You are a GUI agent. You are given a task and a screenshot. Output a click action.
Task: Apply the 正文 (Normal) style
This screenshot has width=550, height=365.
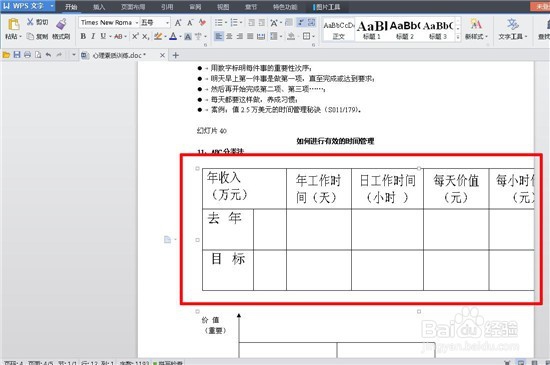[x=338, y=29]
